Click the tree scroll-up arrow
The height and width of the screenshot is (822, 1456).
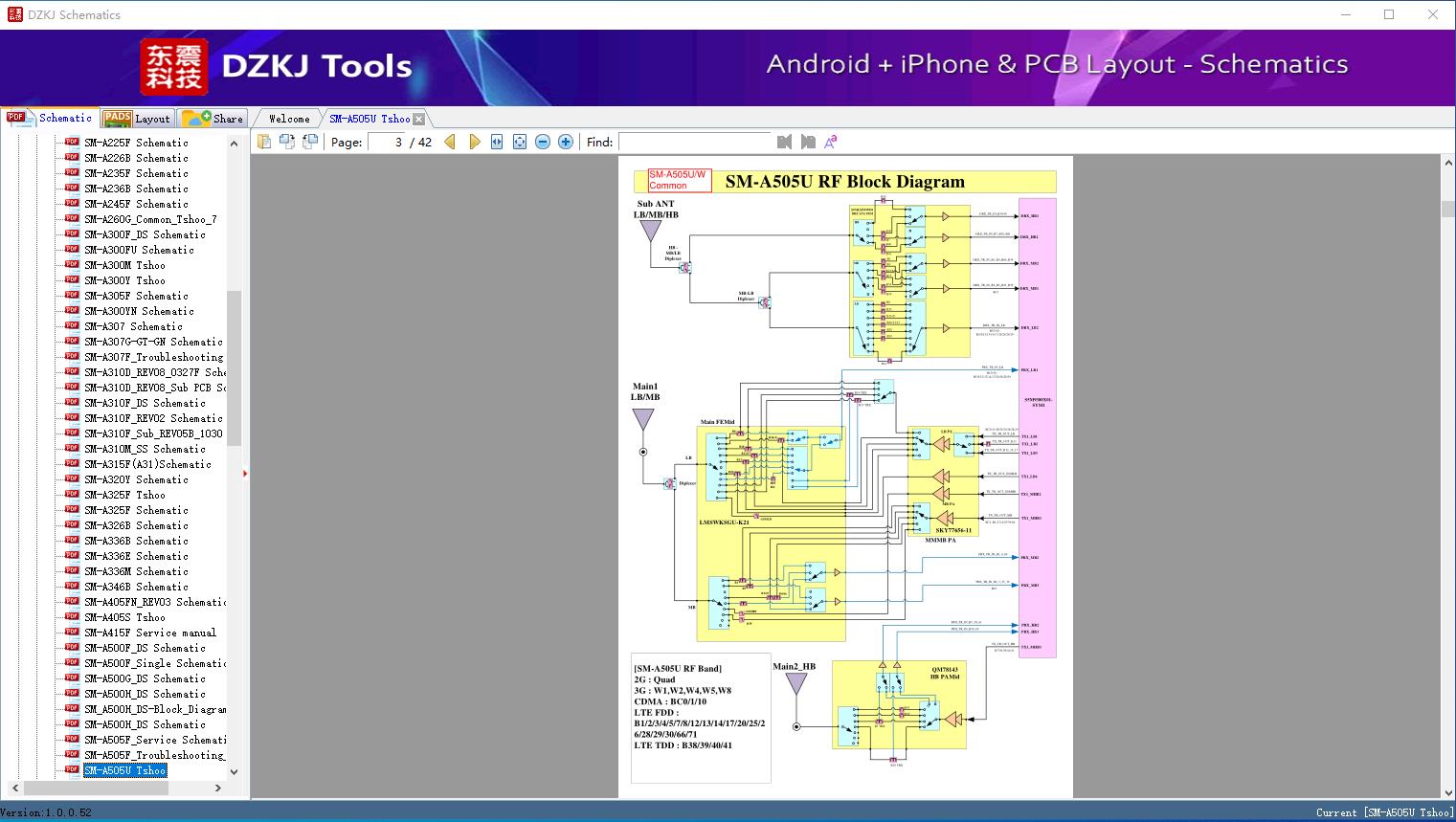234,144
